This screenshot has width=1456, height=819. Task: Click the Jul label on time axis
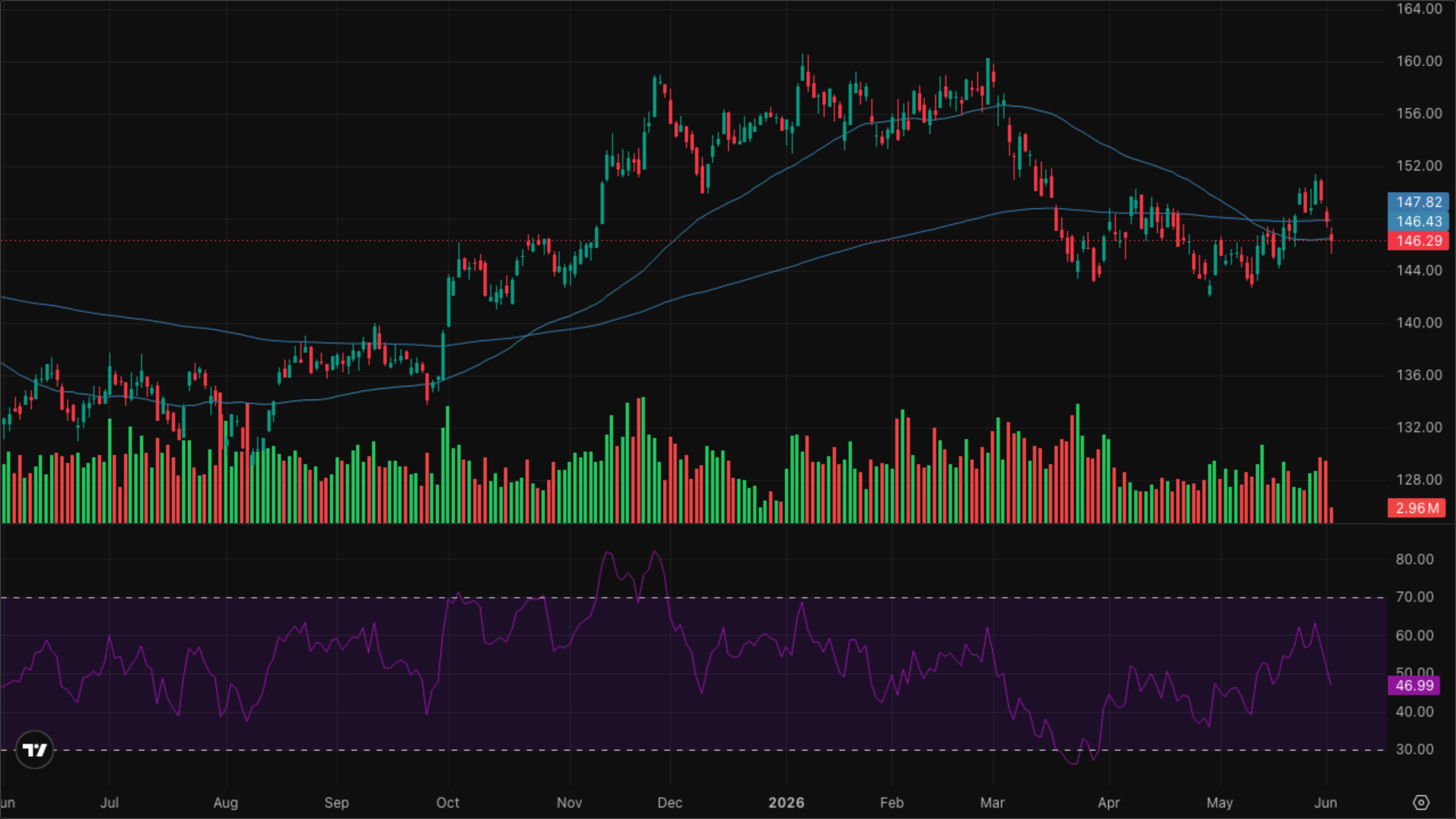[109, 803]
